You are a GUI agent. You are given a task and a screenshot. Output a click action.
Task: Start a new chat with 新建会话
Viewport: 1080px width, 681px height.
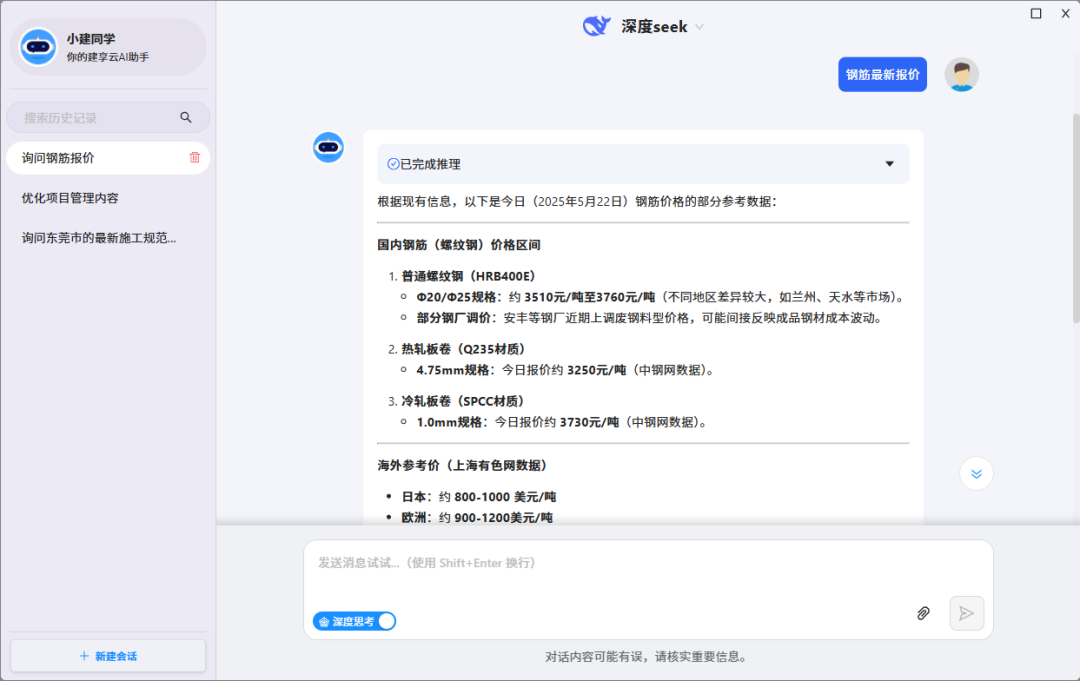(x=108, y=656)
